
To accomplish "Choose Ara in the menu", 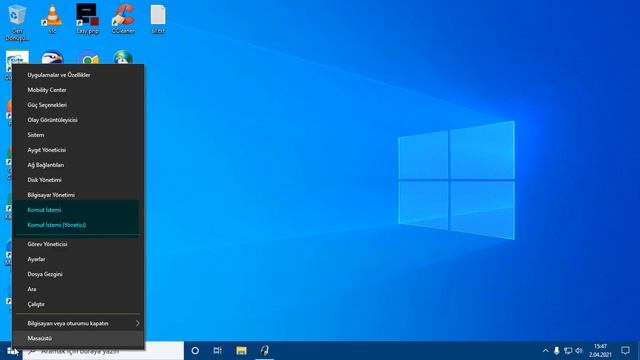I will tap(78, 289).
